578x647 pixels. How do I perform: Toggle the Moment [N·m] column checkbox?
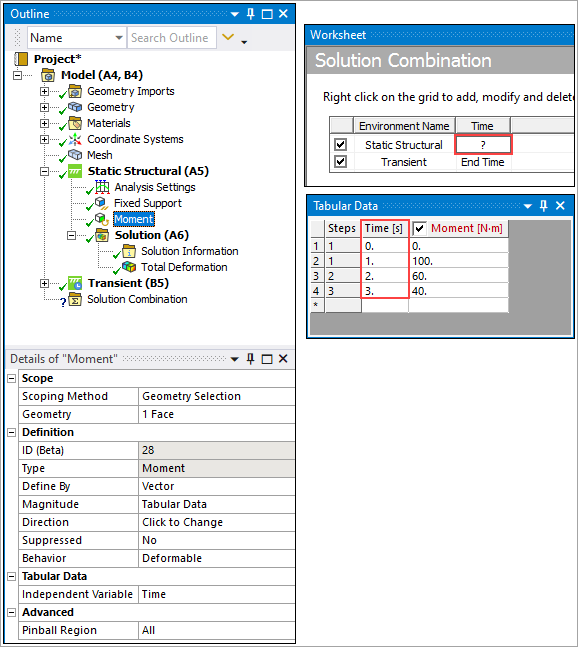point(420,228)
